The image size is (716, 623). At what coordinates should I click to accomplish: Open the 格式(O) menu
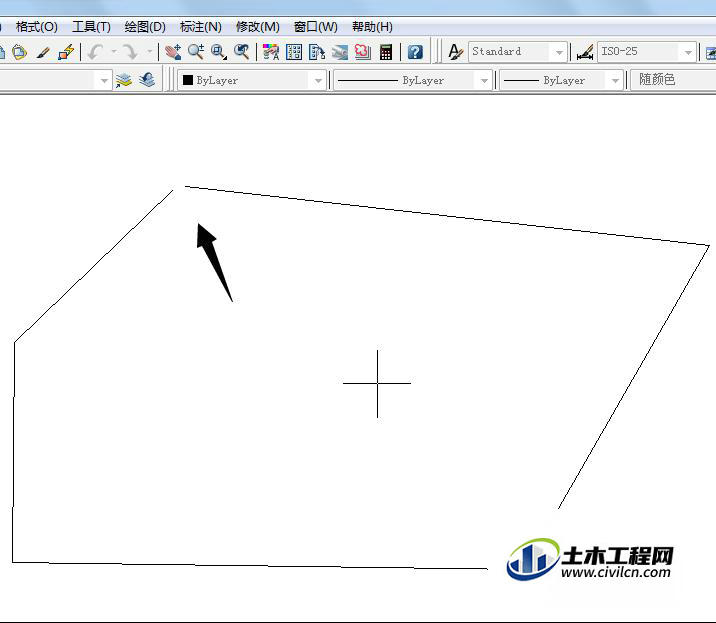point(37,27)
